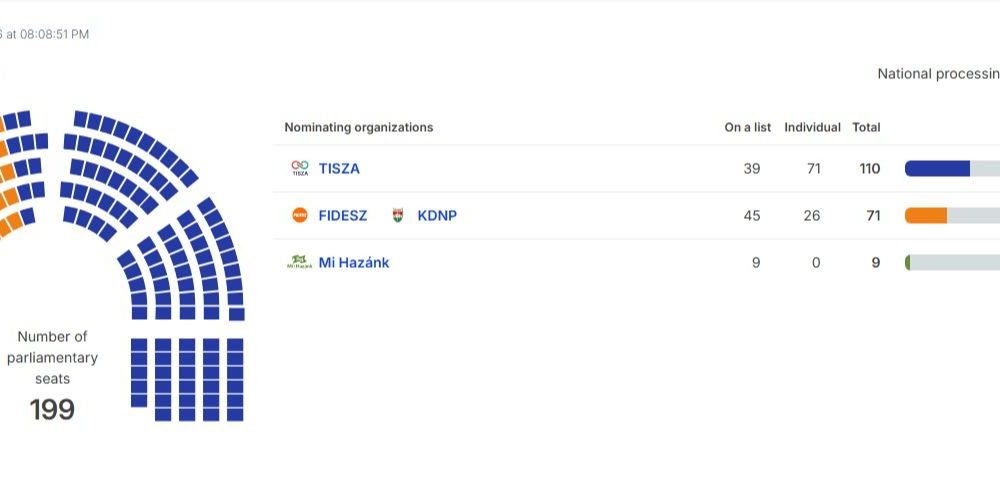Click the 199 parliamentary seats number
The image size is (1000, 504).
[52, 410]
